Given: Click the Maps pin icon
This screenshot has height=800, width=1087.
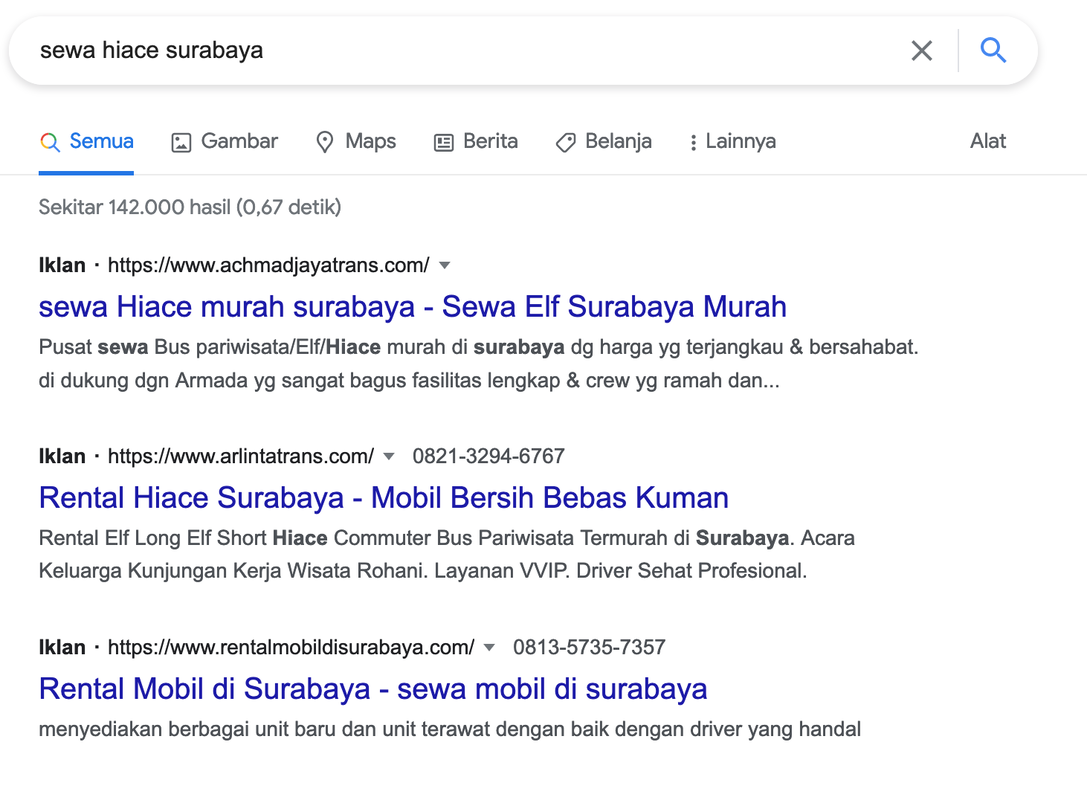Looking at the screenshot, I should pos(325,142).
